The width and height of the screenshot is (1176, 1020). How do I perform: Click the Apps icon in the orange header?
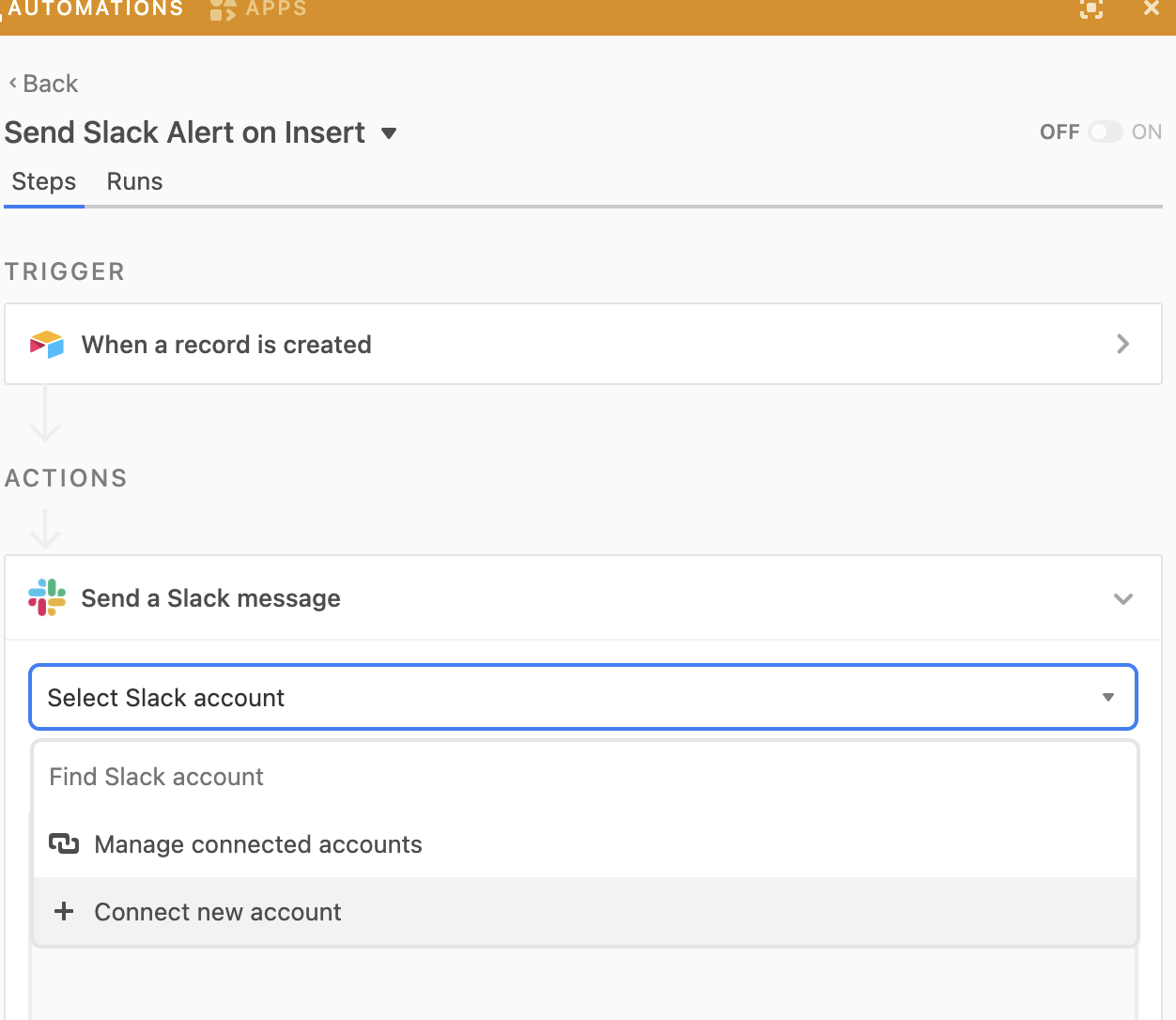click(223, 9)
